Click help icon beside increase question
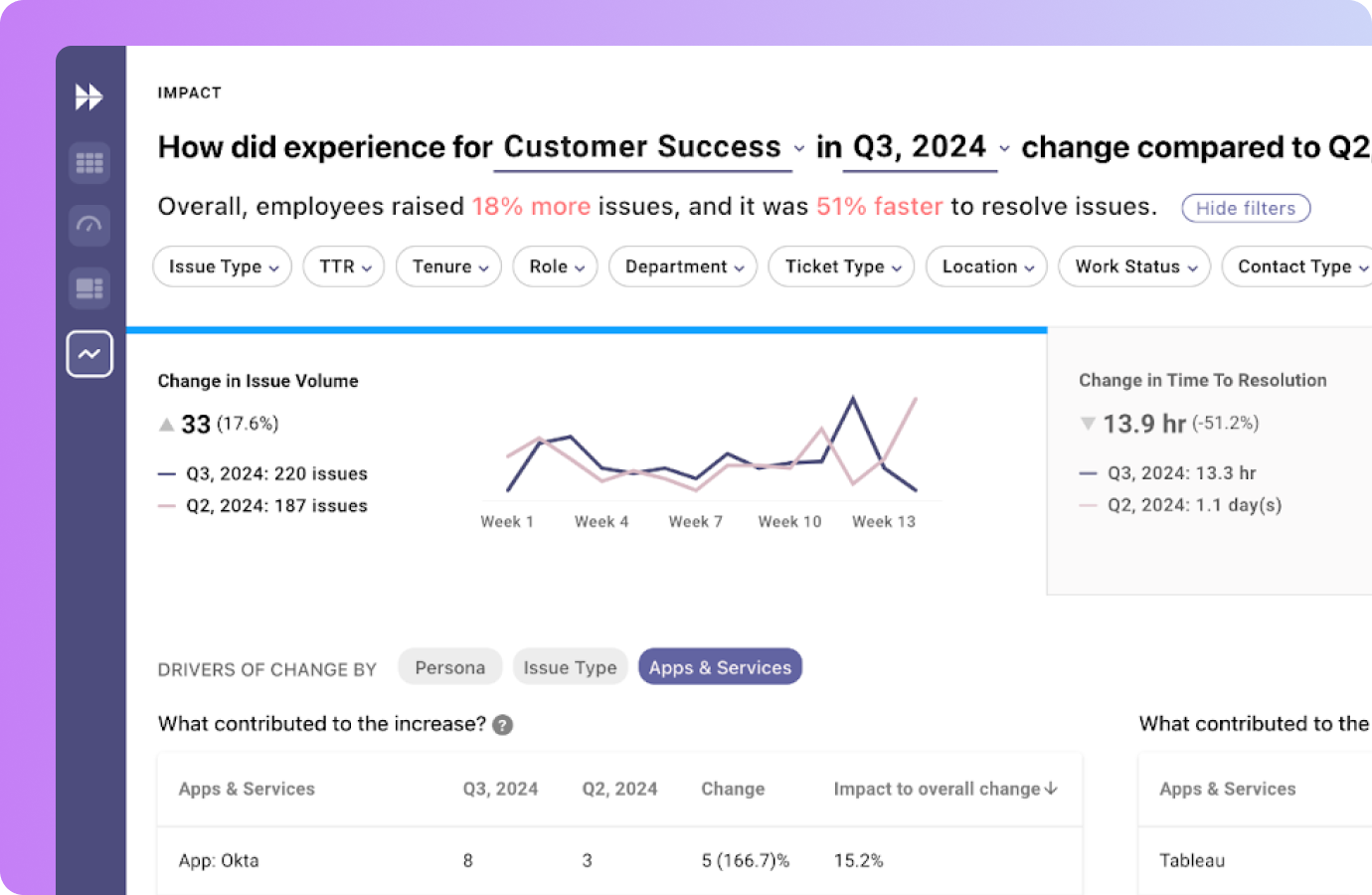 point(503,725)
